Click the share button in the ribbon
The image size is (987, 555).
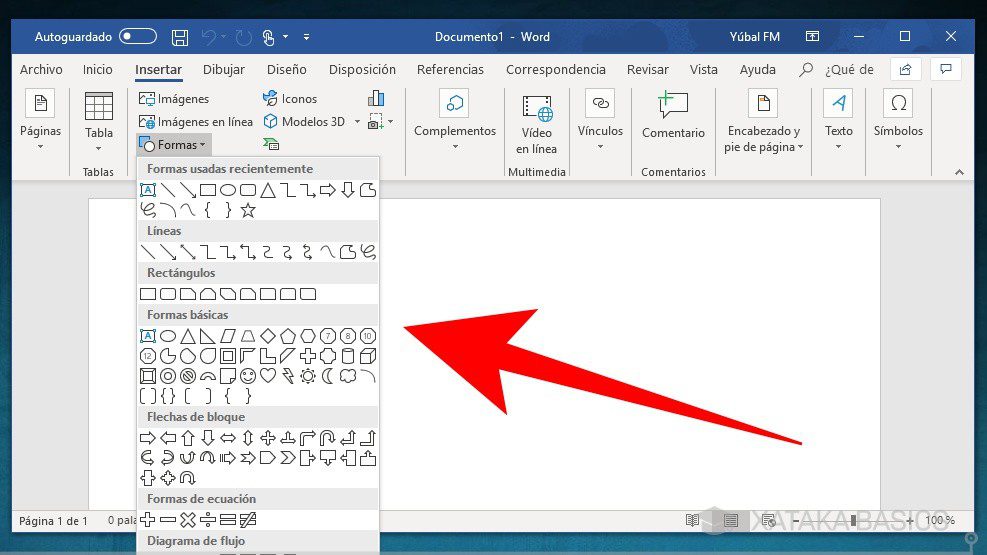click(906, 69)
